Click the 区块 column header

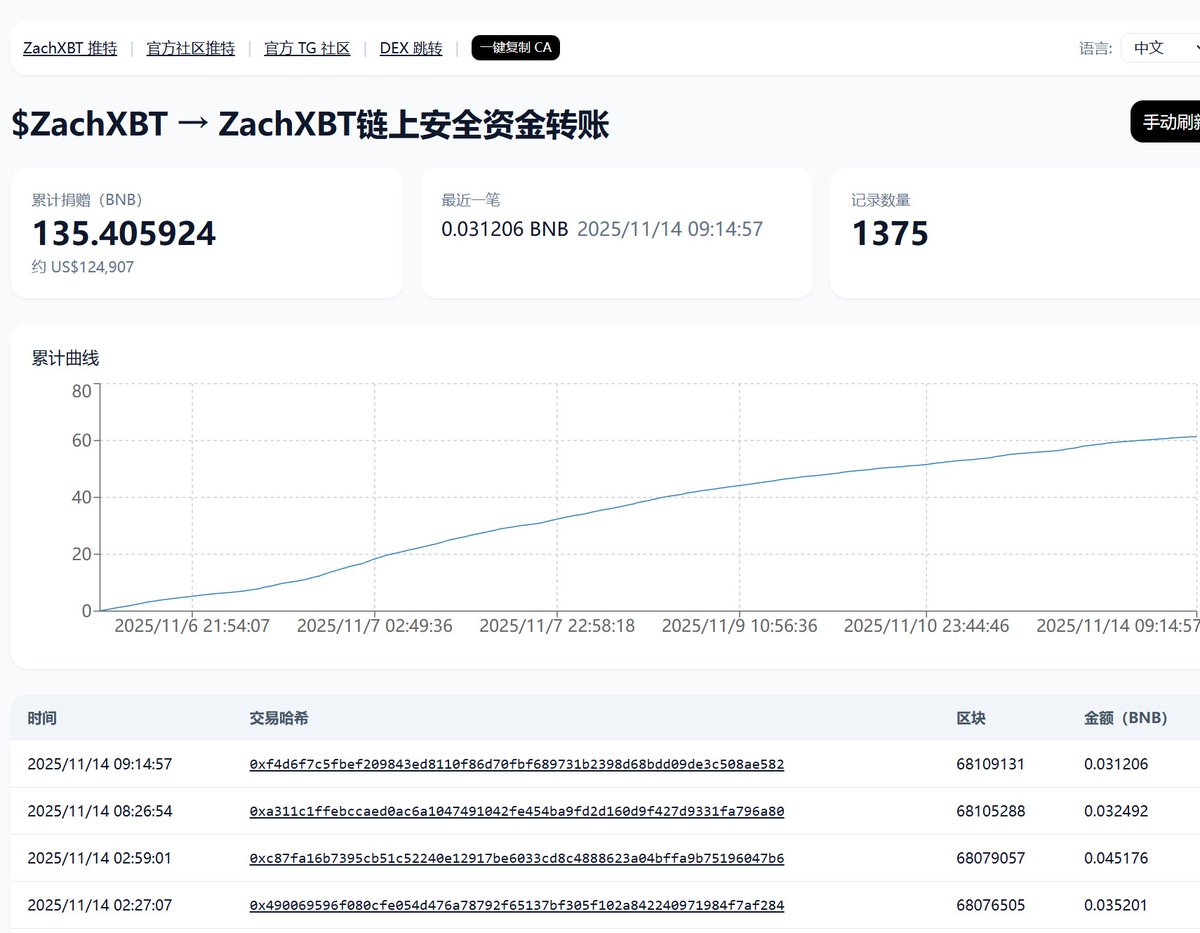coord(971,718)
